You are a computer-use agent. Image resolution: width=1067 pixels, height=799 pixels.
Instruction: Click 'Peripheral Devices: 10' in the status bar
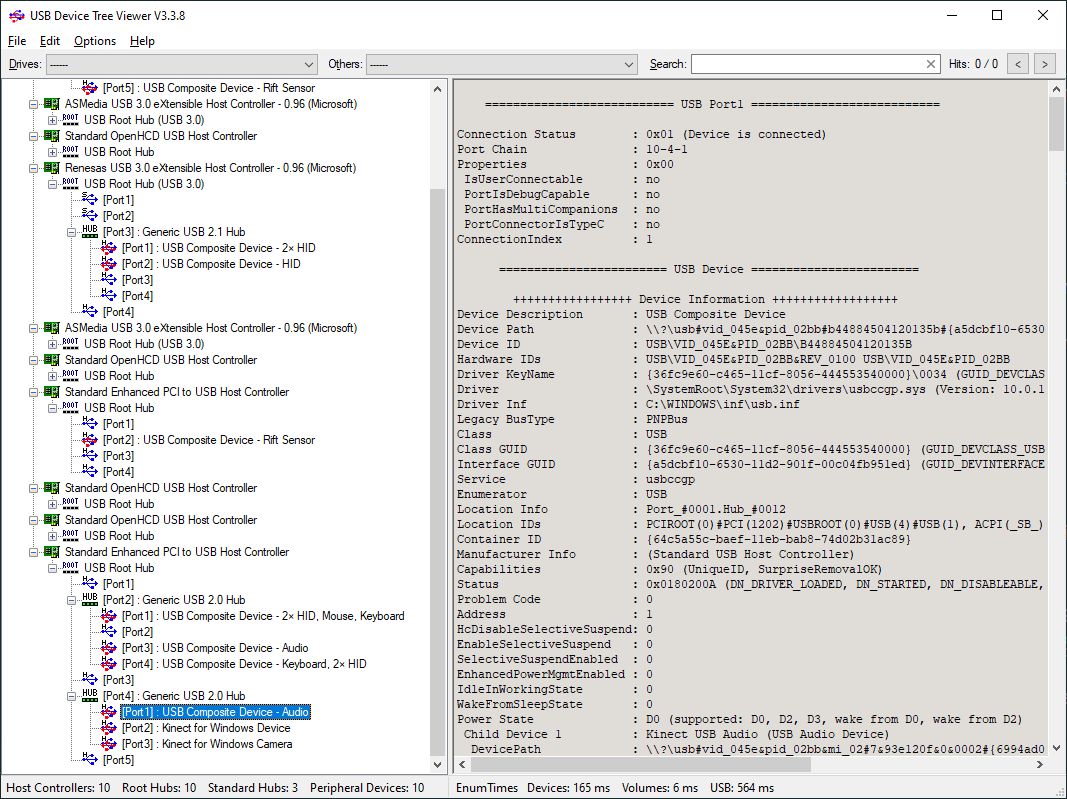[367, 788]
